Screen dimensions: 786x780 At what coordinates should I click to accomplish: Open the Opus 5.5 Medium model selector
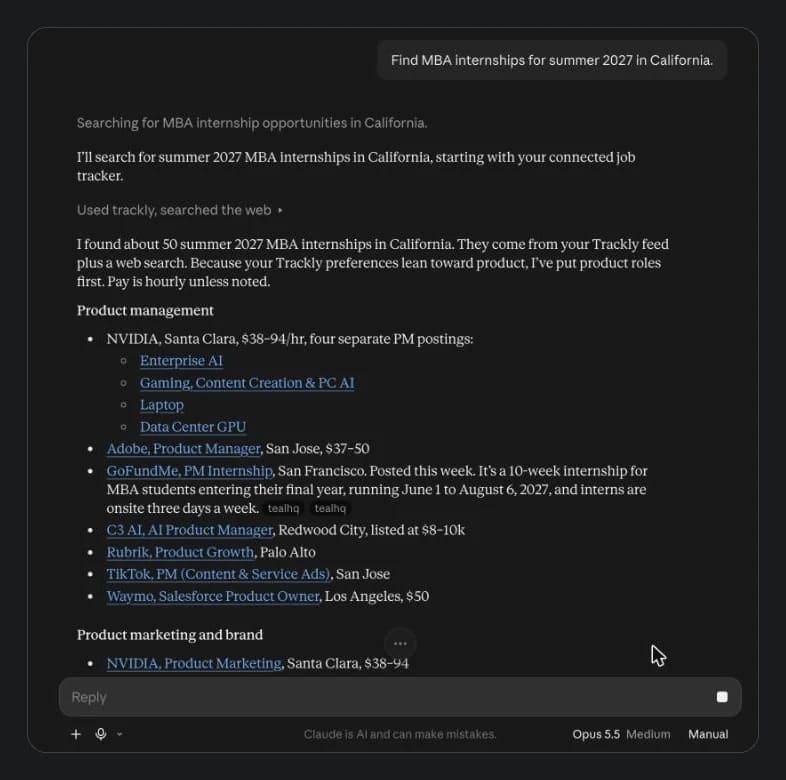(621, 734)
